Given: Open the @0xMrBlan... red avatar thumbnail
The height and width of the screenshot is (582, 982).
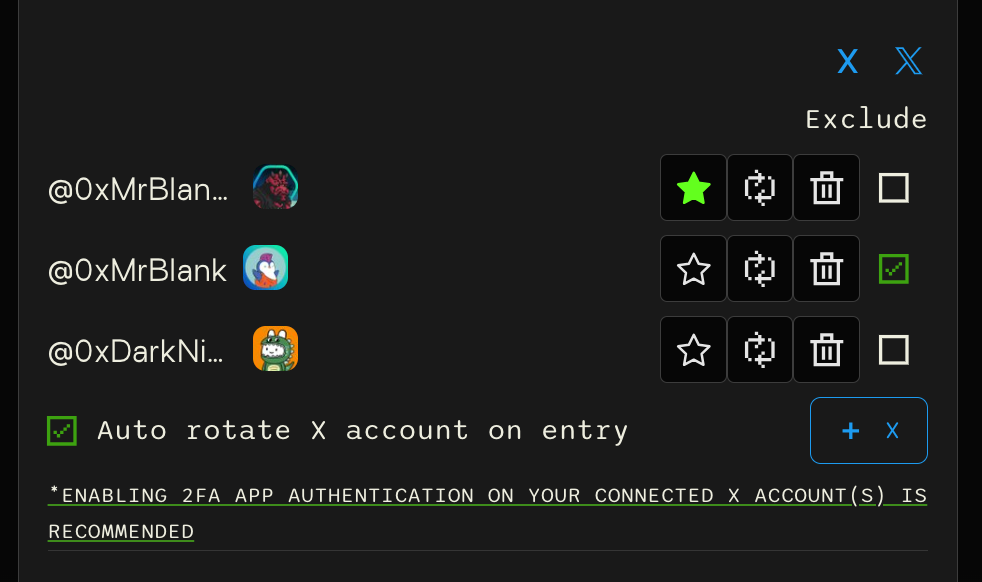Looking at the screenshot, I should pyautogui.click(x=275, y=187).
